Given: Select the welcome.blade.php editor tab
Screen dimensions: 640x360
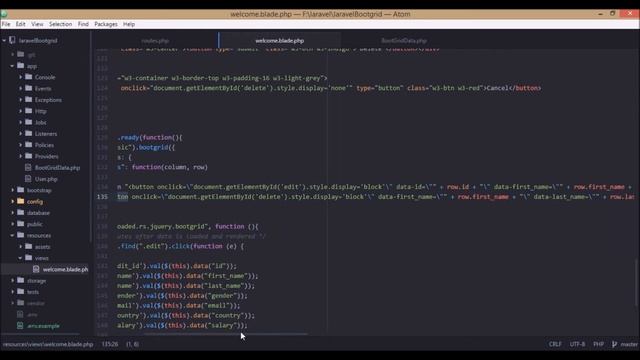Looking at the screenshot, I should 280,40.
